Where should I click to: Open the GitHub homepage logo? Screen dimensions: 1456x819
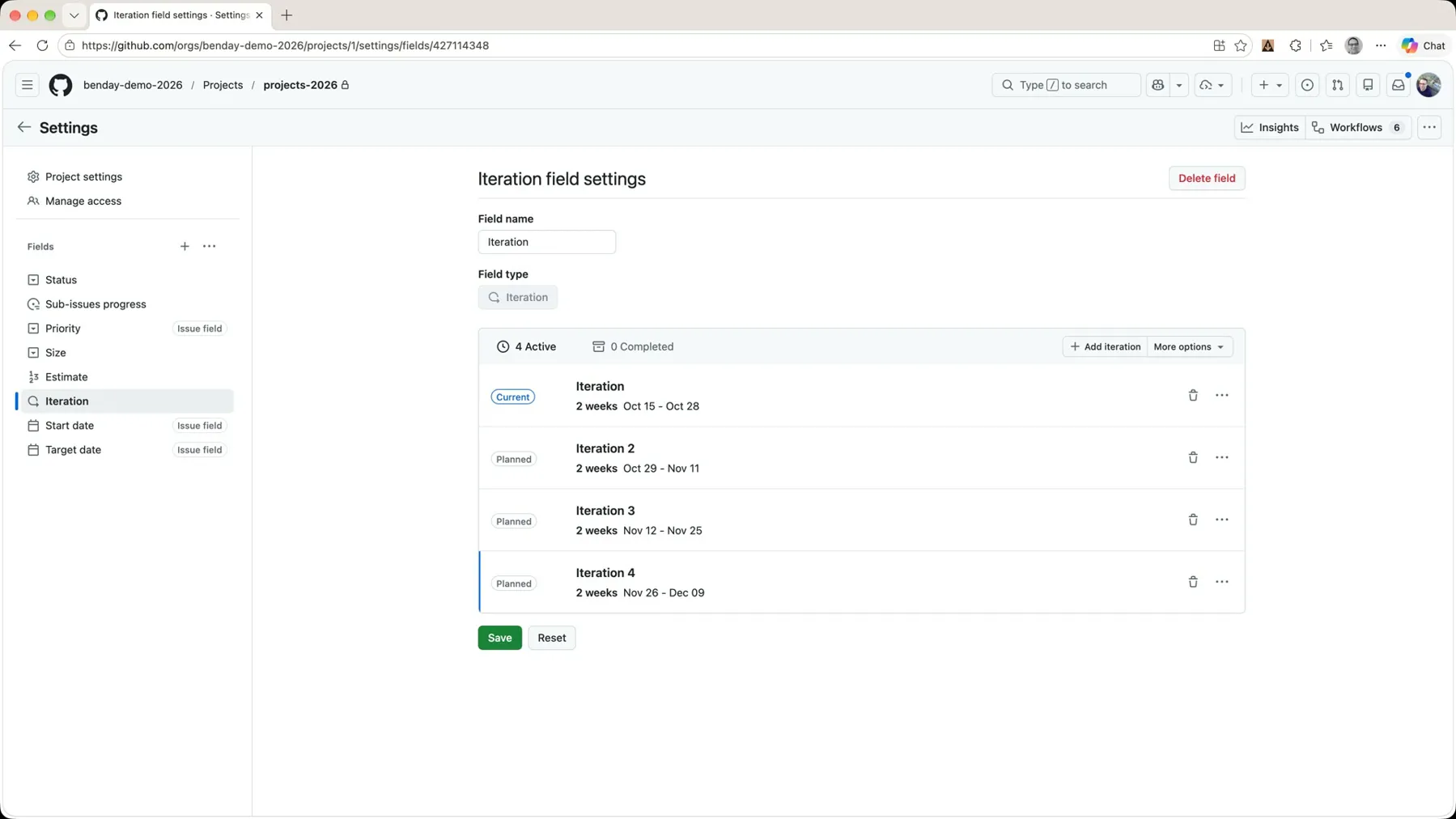tap(61, 85)
